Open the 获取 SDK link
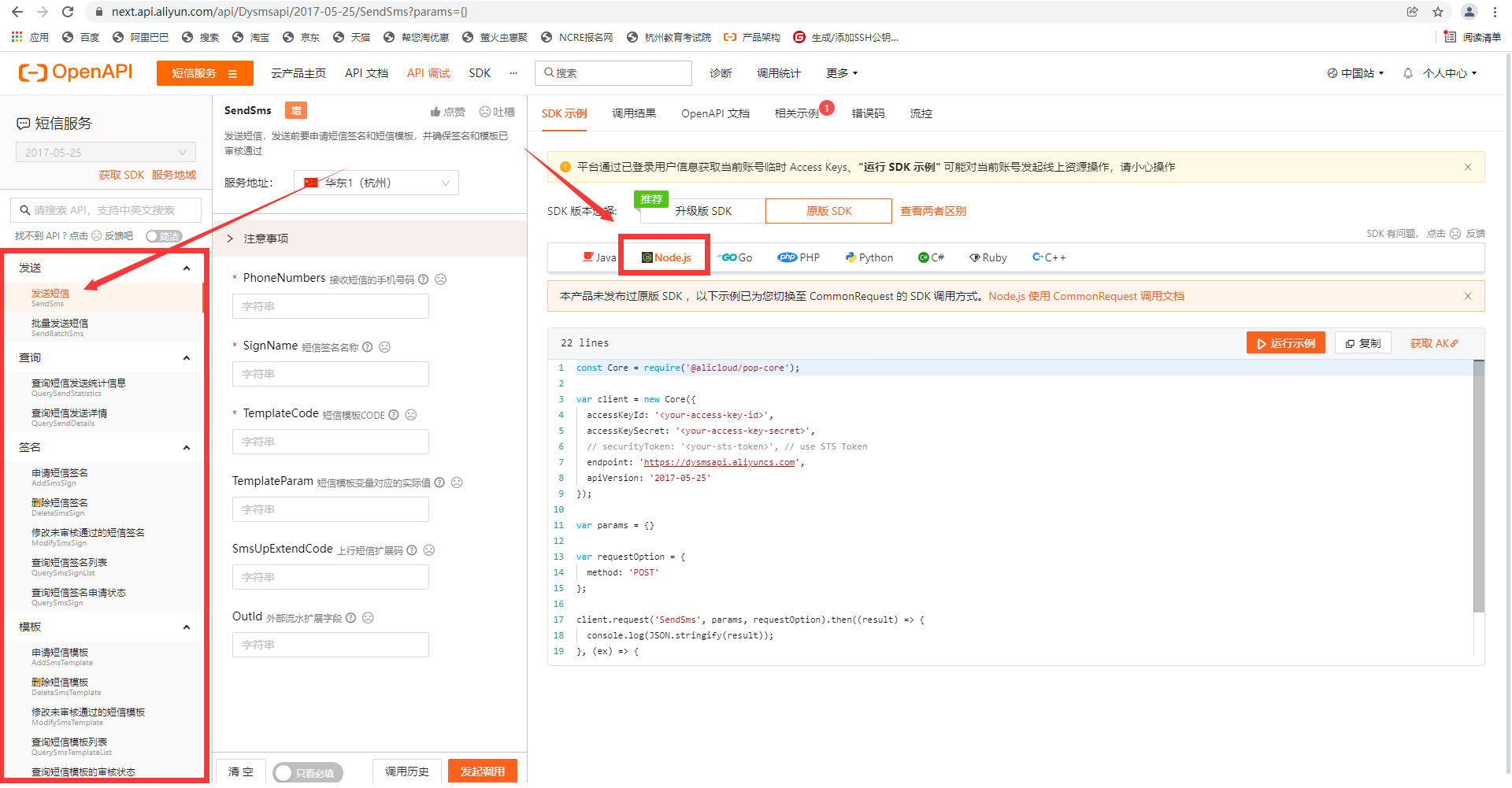 tap(121, 175)
